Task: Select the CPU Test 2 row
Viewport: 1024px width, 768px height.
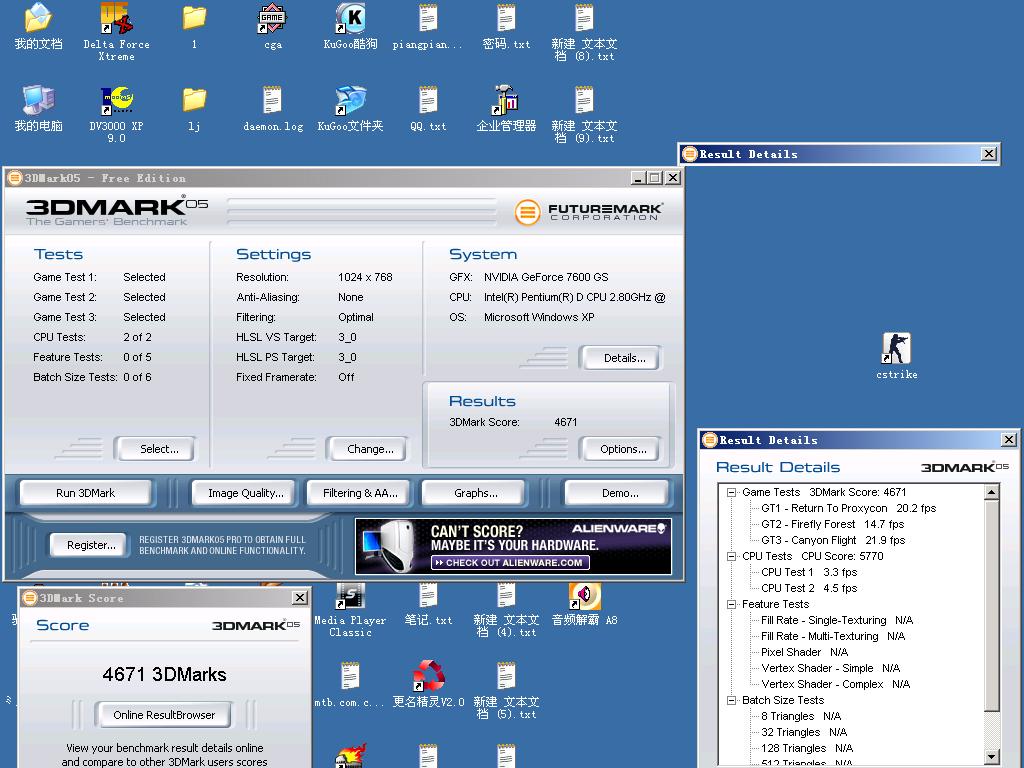Action: [x=809, y=588]
